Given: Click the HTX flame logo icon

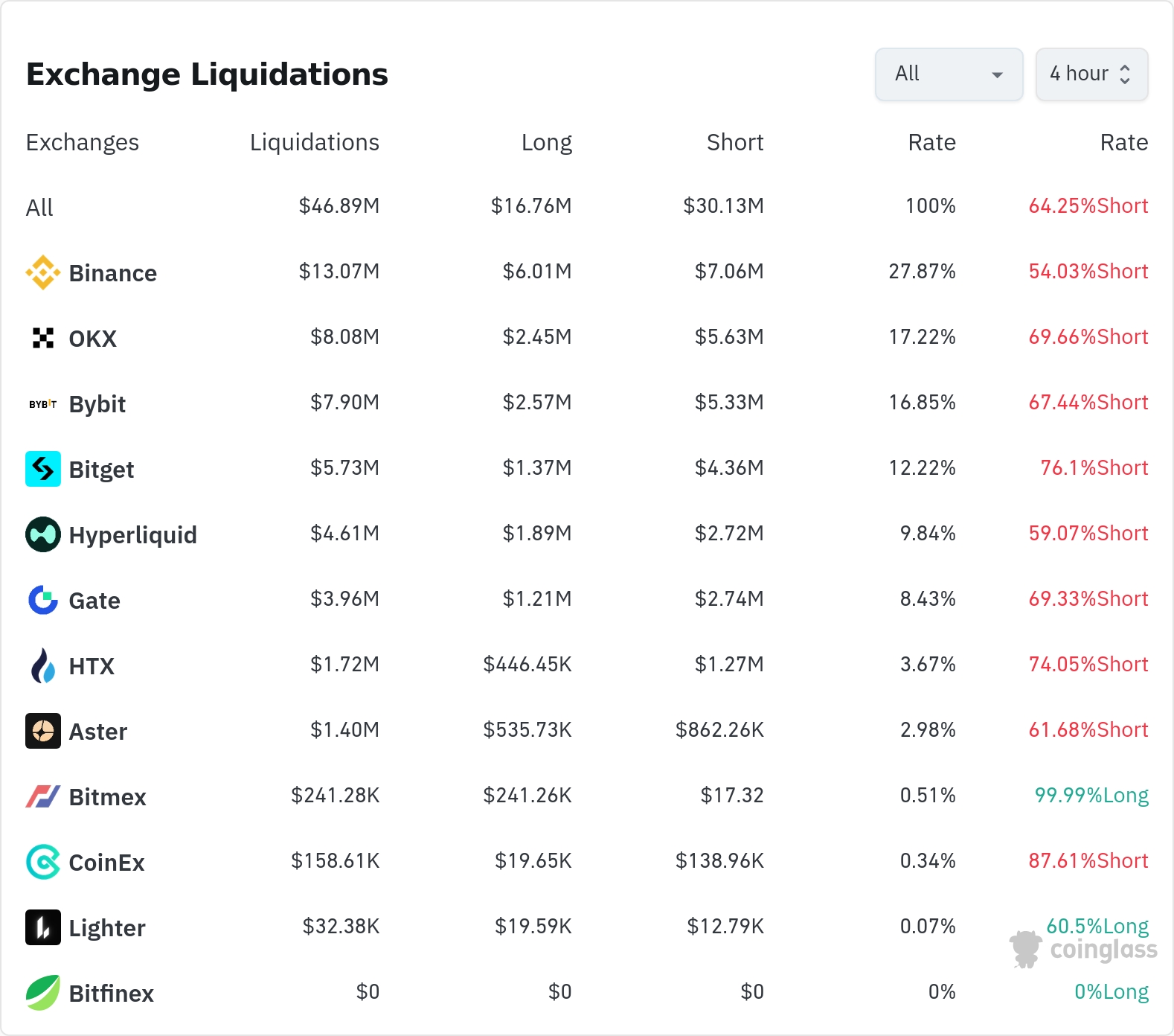Looking at the screenshot, I should 43,665.
